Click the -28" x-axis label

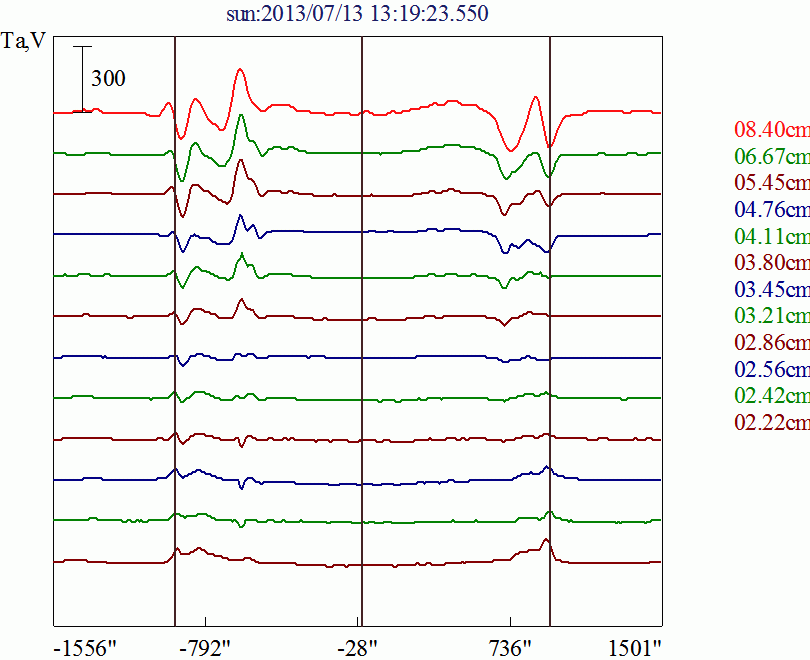[358, 649]
